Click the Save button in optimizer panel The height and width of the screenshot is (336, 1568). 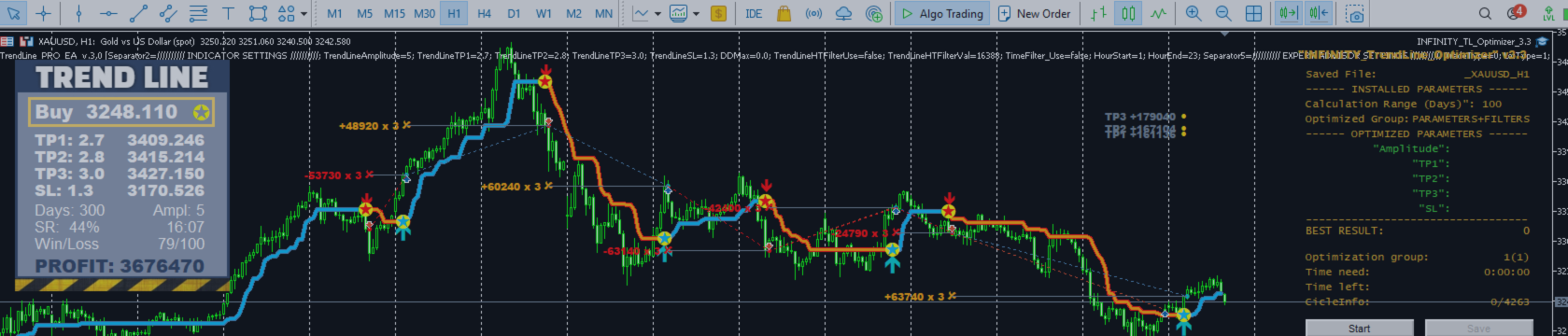click(x=1478, y=328)
